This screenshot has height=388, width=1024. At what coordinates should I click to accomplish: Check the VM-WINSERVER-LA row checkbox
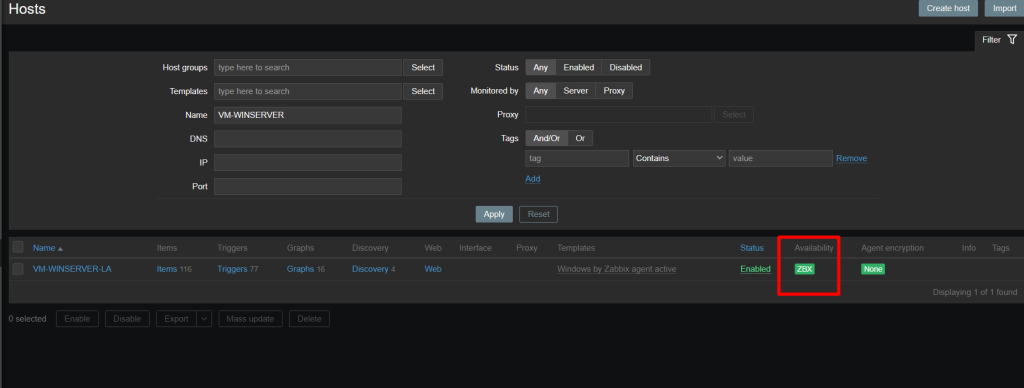(18, 269)
